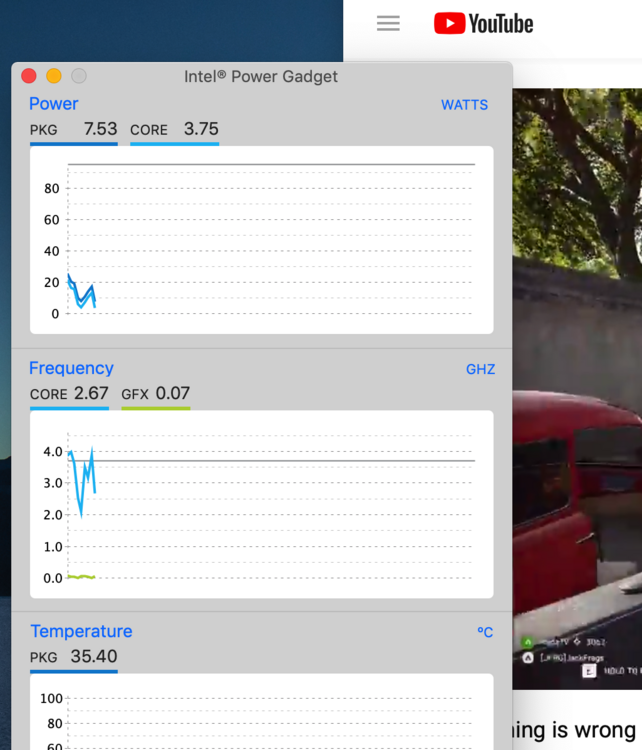642x750 pixels.
Task: Close the Intel Power Gadget window
Action: (29, 76)
